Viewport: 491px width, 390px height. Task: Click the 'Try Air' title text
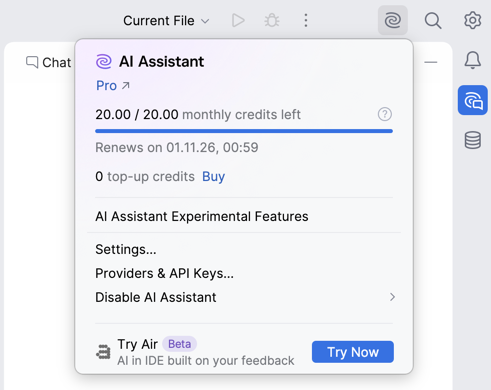137,344
